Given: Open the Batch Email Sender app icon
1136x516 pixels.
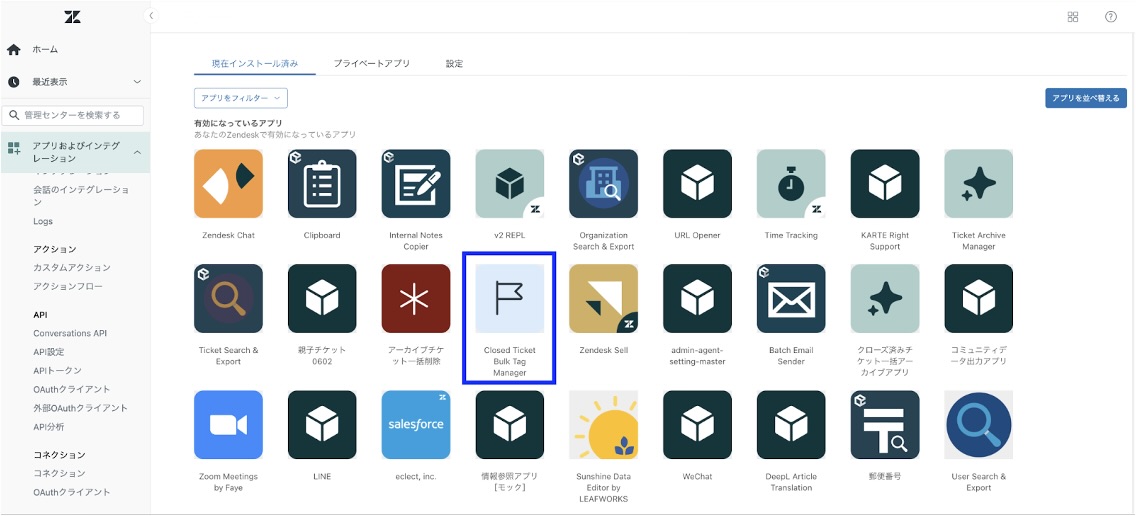Looking at the screenshot, I should (791, 299).
